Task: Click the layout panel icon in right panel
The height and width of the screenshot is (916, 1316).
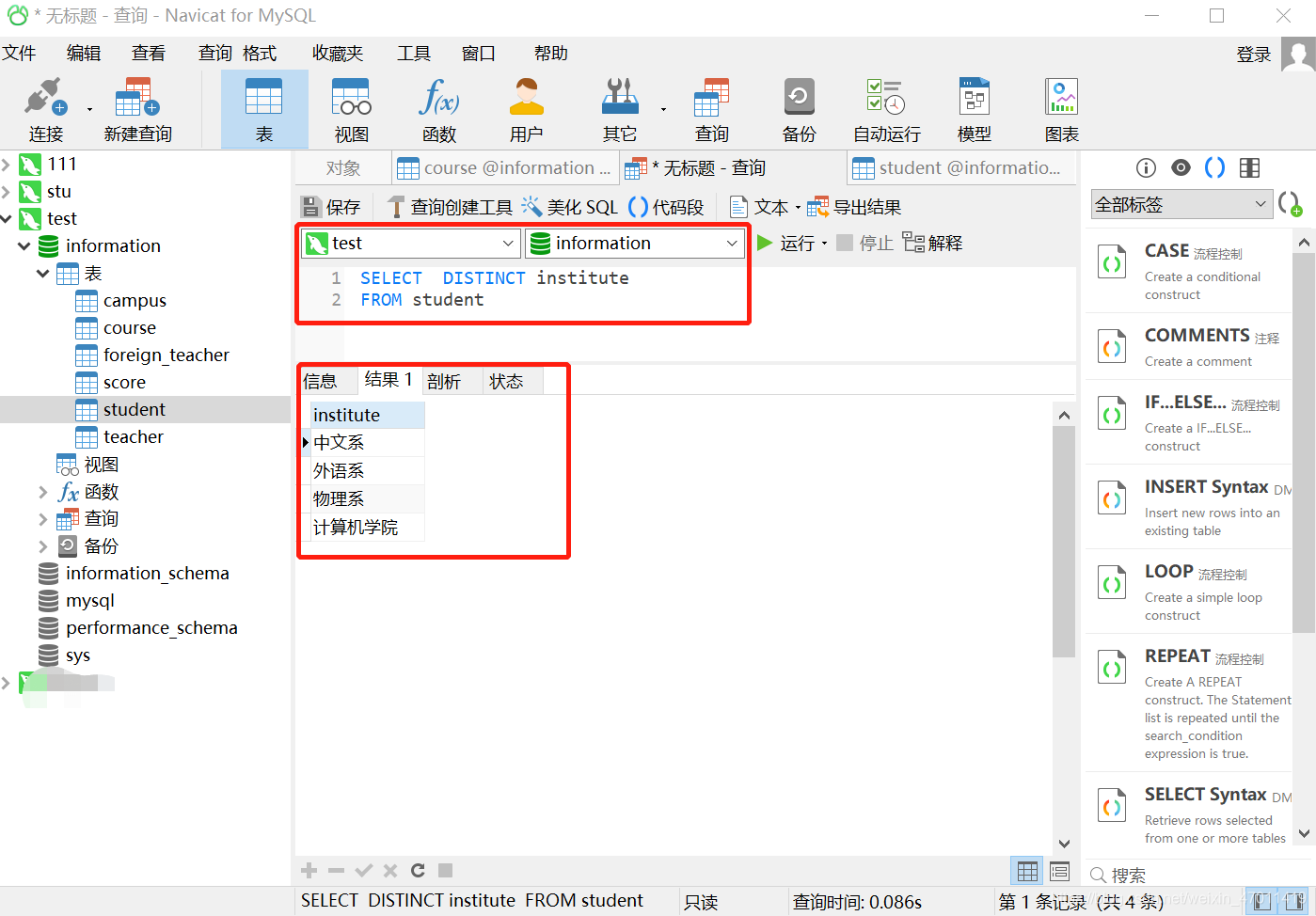Action: click(1249, 168)
